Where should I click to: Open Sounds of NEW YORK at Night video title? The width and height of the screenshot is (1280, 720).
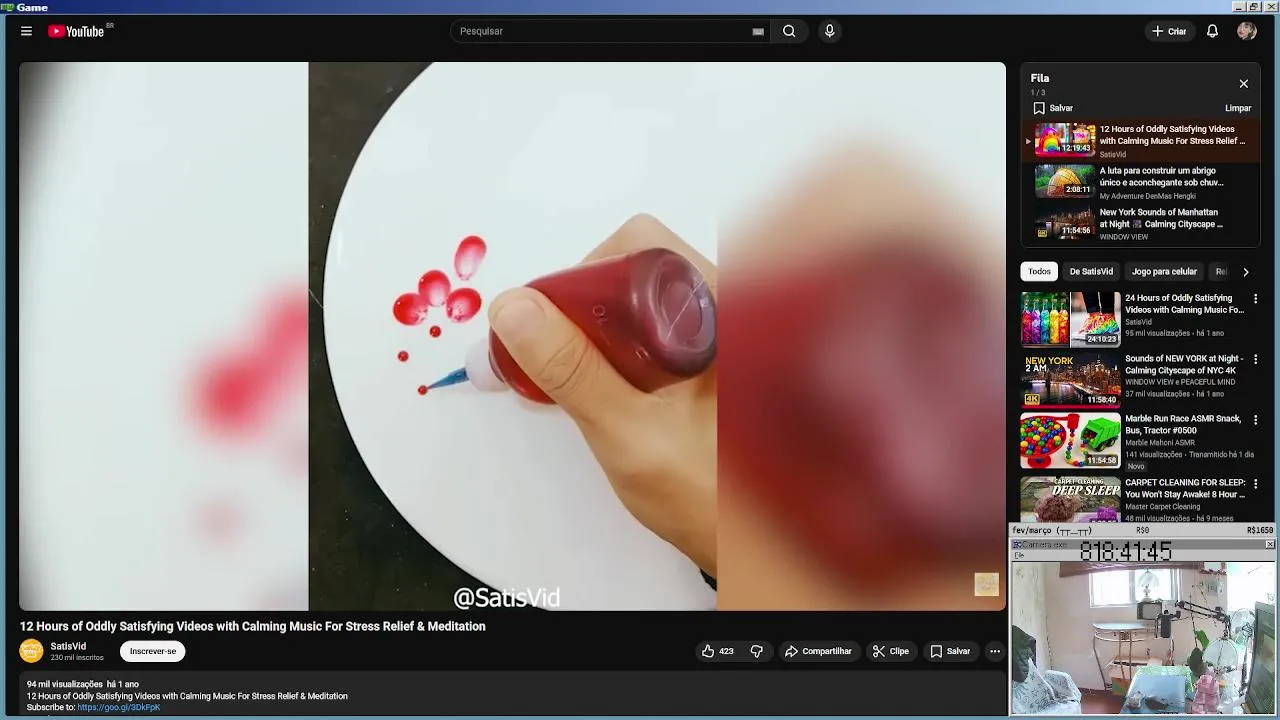[1184, 364]
